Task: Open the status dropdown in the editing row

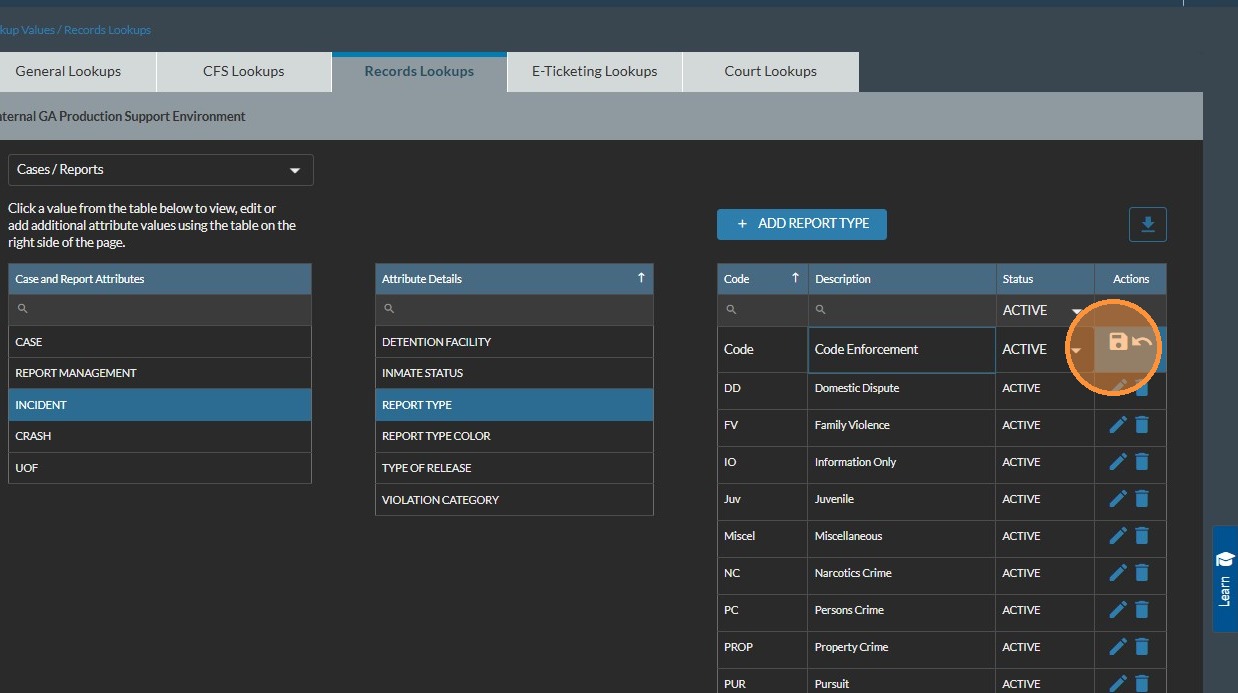Action: (1076, 350)
